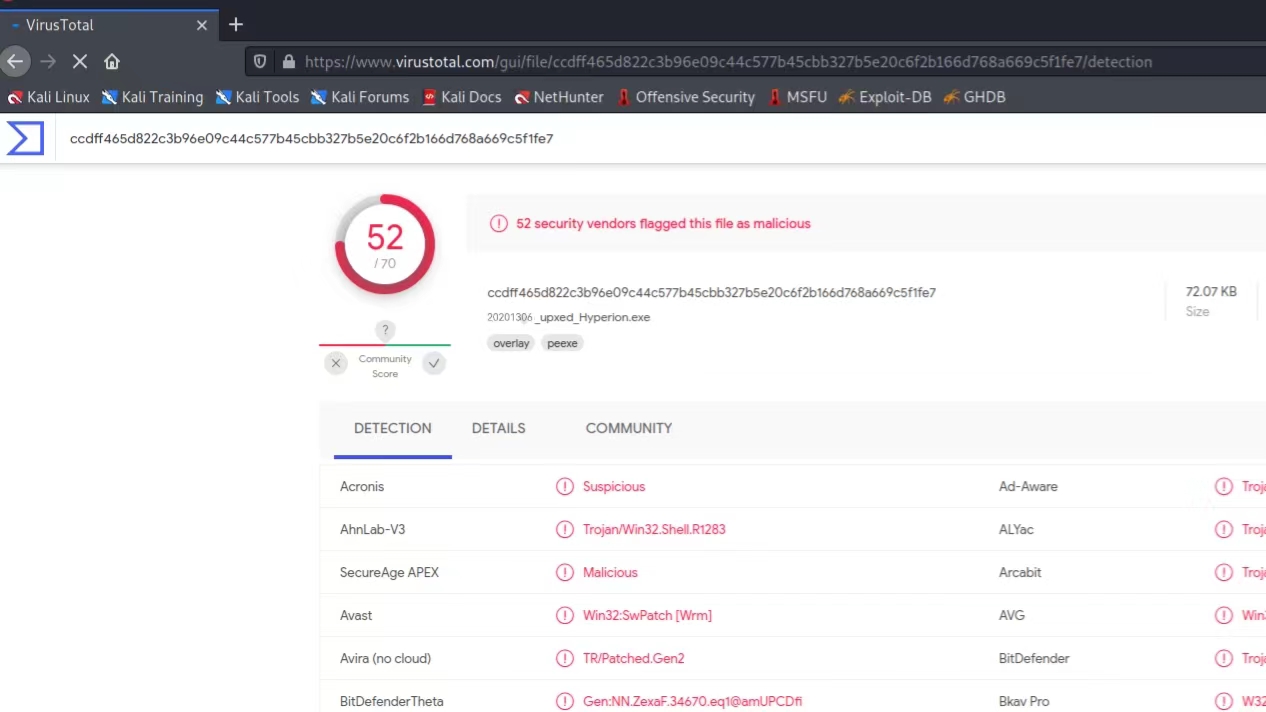This screenshot has height=712, width=1266.
Task: Click the Avast vendor name
Action: [x=356, y=615]
